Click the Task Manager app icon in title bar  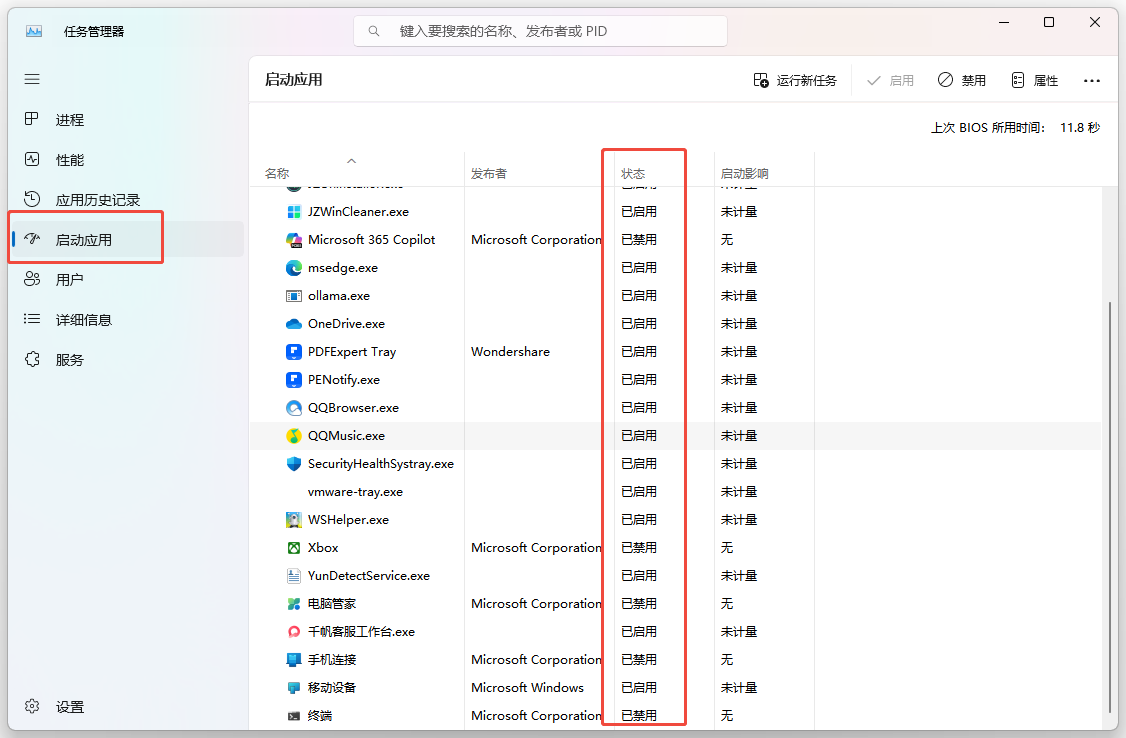point(34,31)
